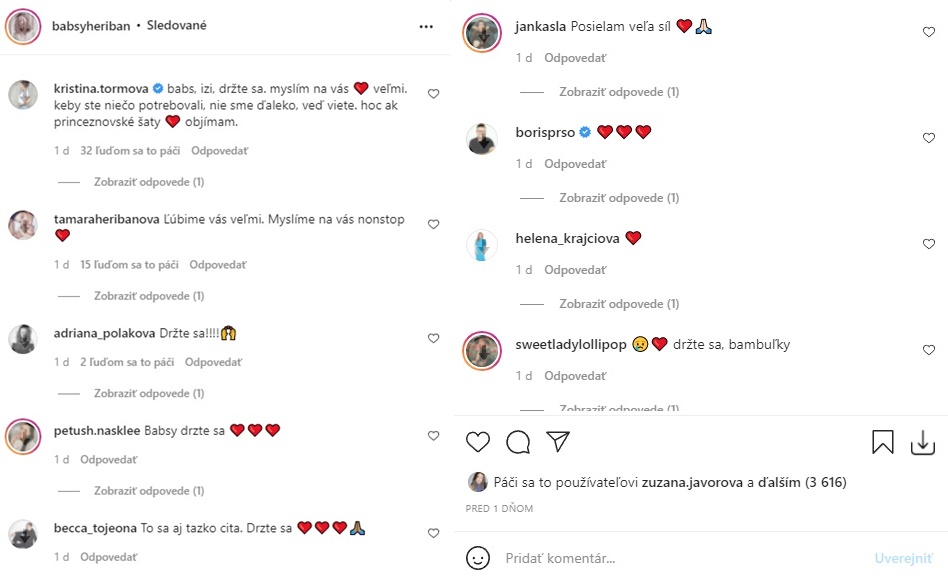Viewport: 948px width, 581px height.
Task: Click the Sledované following label
Action: [x=176, y=26]
